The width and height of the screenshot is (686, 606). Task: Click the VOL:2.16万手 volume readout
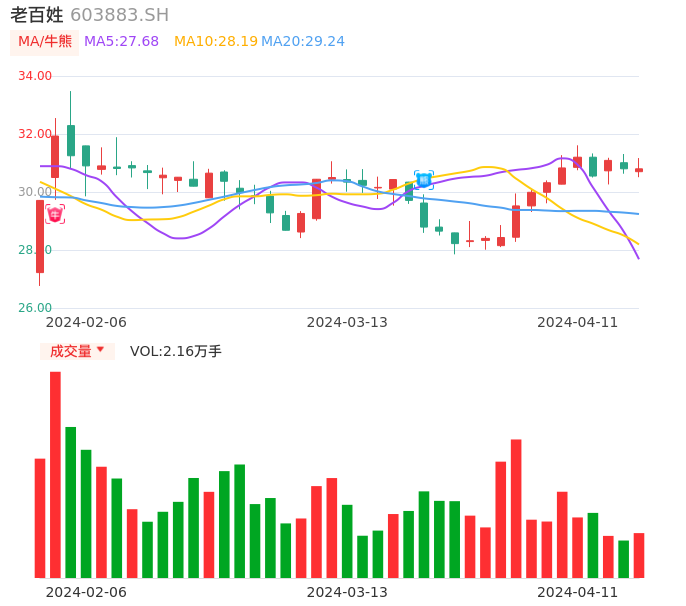[175, 351]
